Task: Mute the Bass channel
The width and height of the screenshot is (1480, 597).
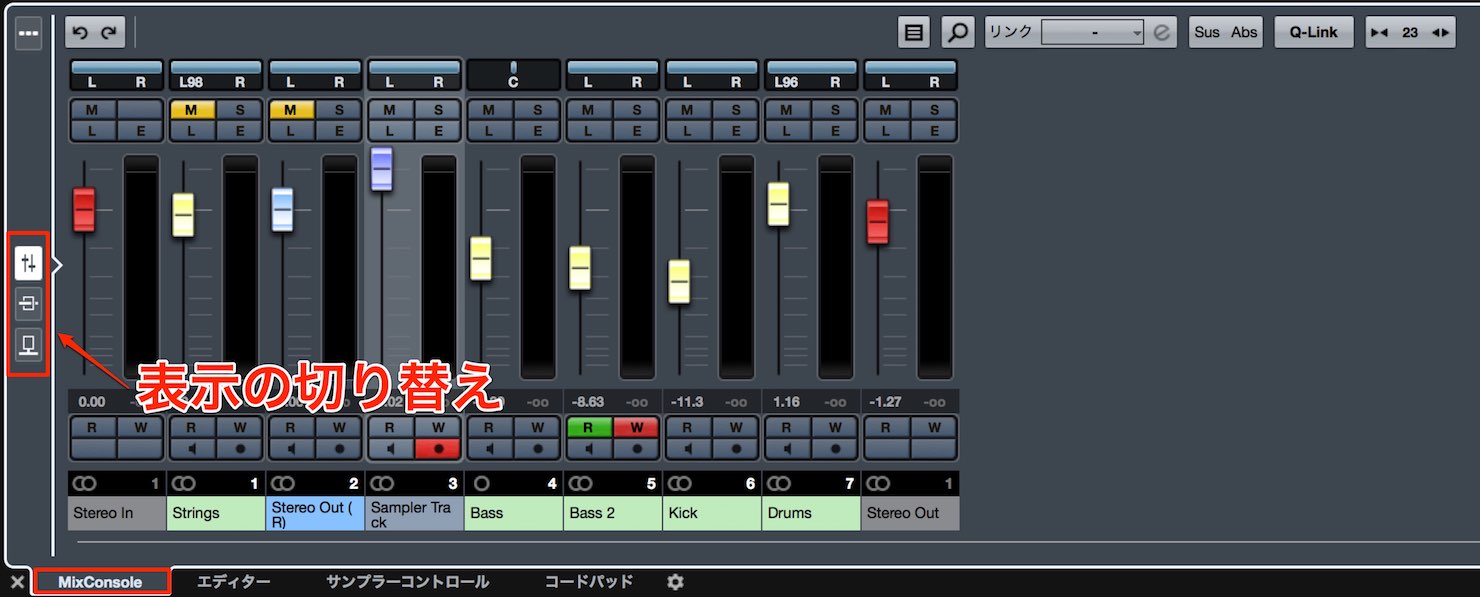Action: (489, 110)
